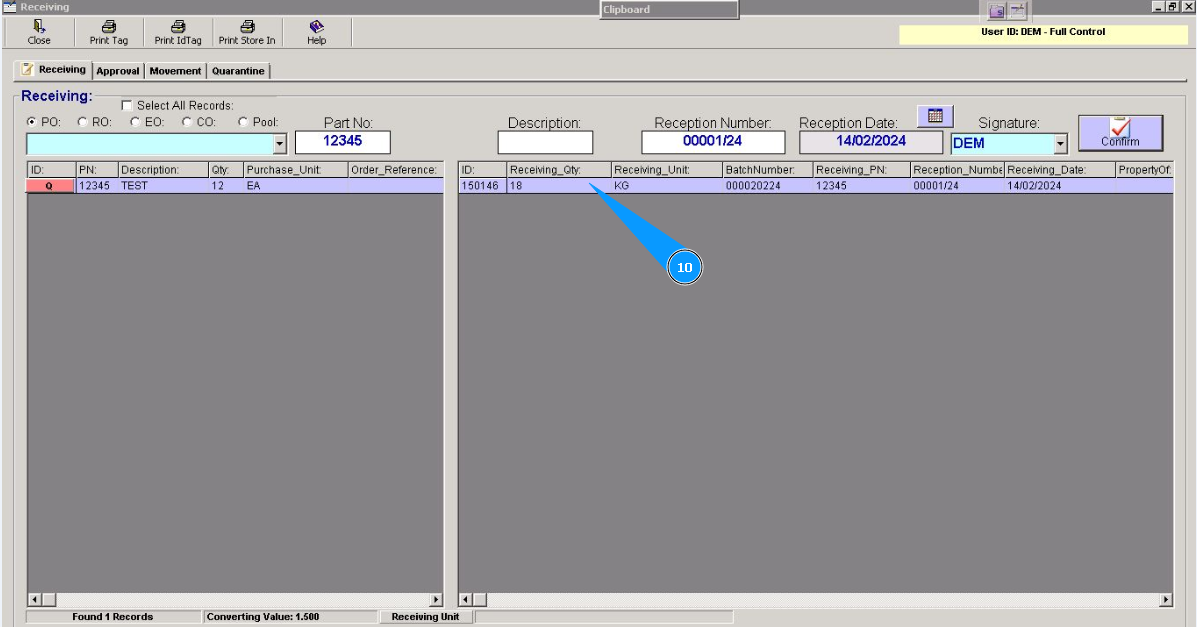This screenshot has height=629, width=1197.
Task: Click the EA purchase unit cell
Action: (x=295, y=185)
